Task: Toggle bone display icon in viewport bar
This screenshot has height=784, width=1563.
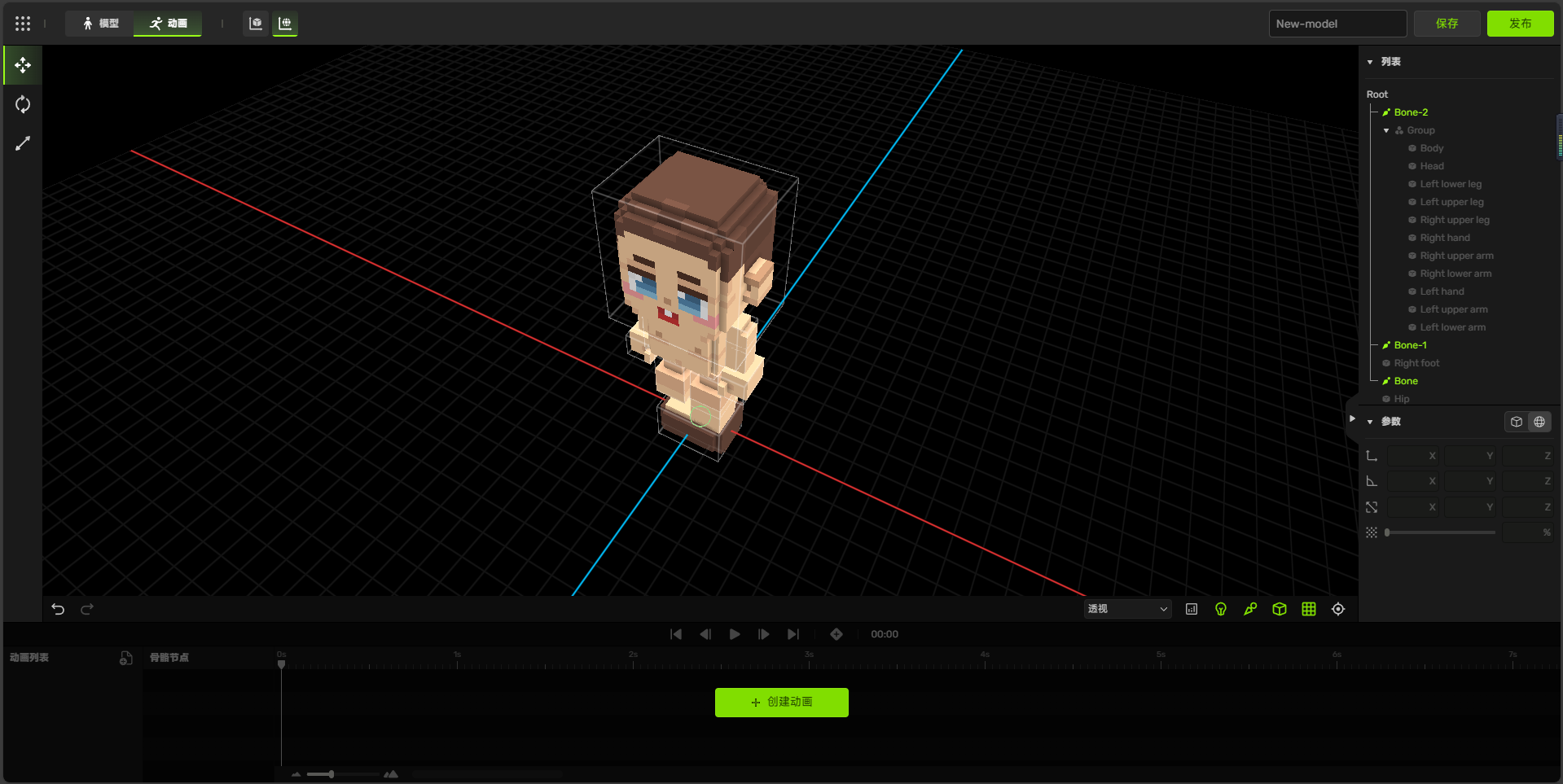Action: tap(1250, 609)
